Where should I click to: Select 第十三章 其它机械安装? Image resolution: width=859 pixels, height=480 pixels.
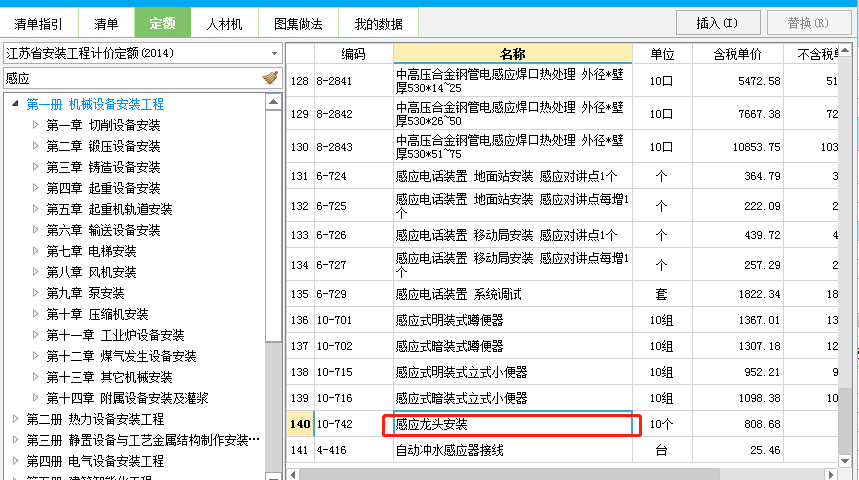click(x=109, y=377)
